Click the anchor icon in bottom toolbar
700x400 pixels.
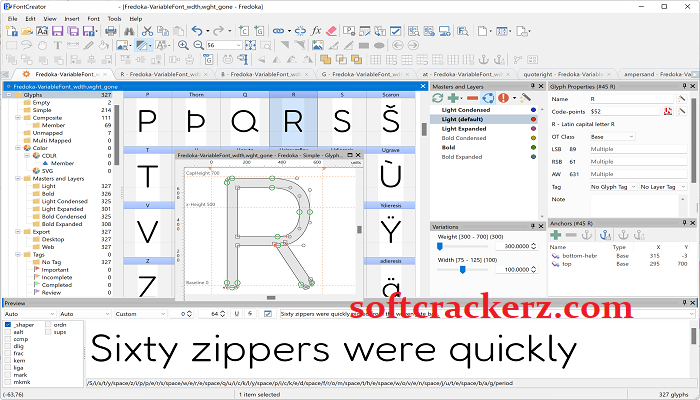coord(483,59)
